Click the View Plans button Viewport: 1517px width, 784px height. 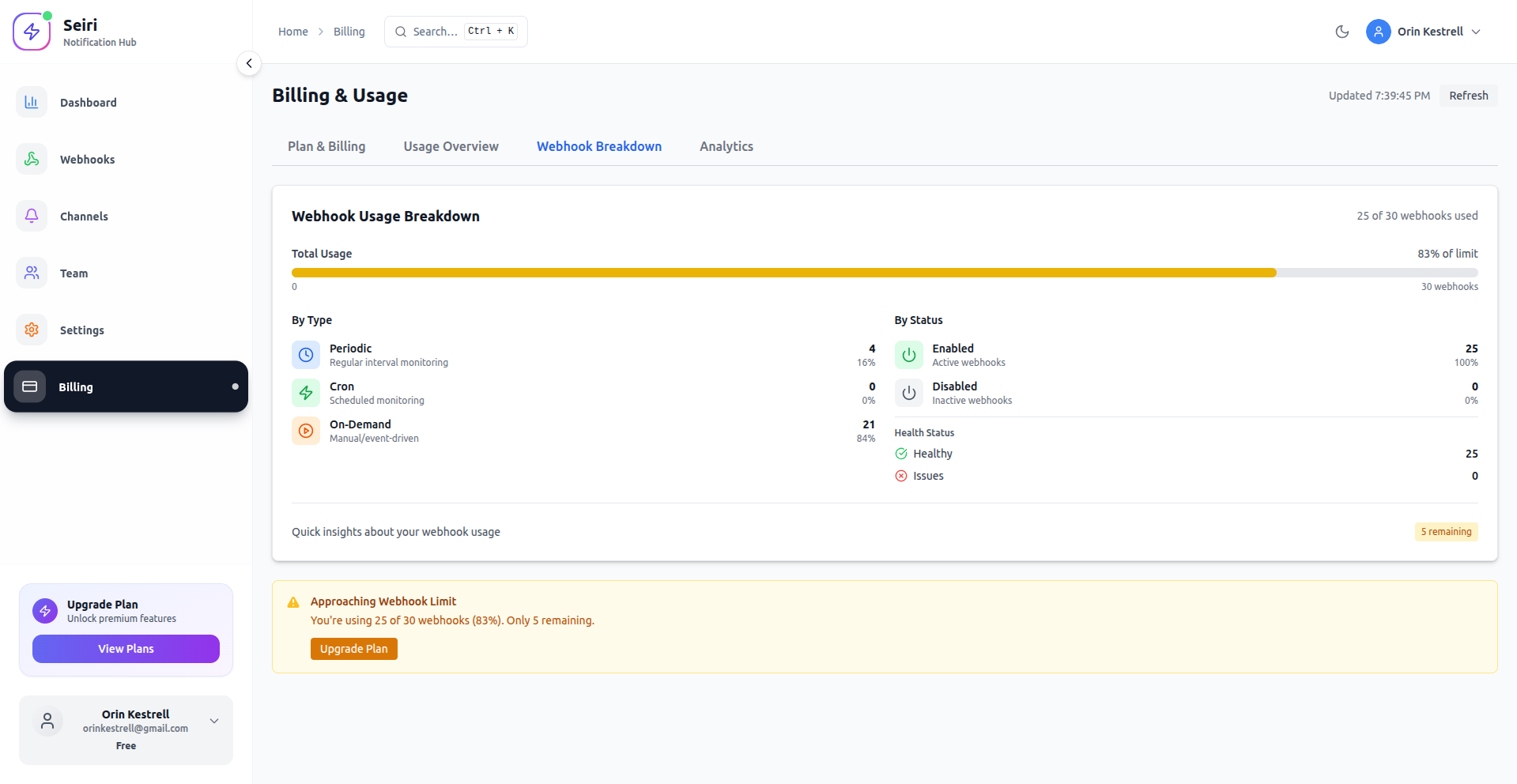[126, 648]
